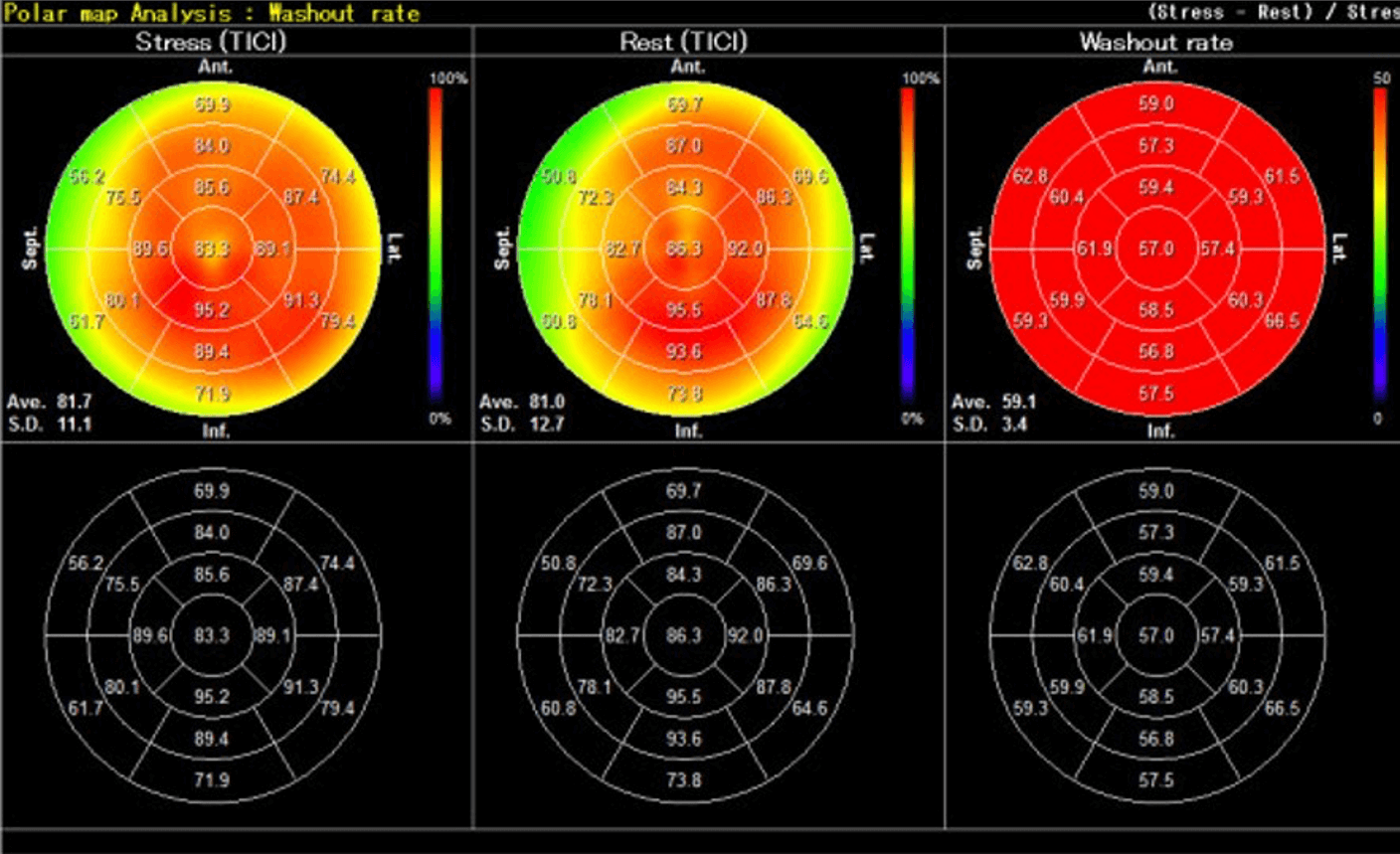This screenshot has width=1400, height=854.
Task: Select the Washout rate panel header
Action: tap(1155, 42)
